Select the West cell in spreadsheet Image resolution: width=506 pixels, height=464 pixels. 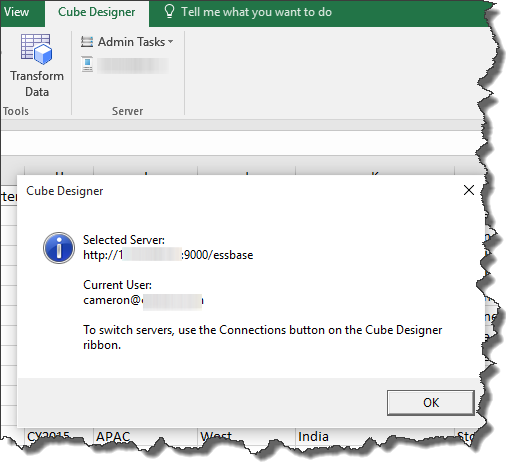tap(246, 436)
